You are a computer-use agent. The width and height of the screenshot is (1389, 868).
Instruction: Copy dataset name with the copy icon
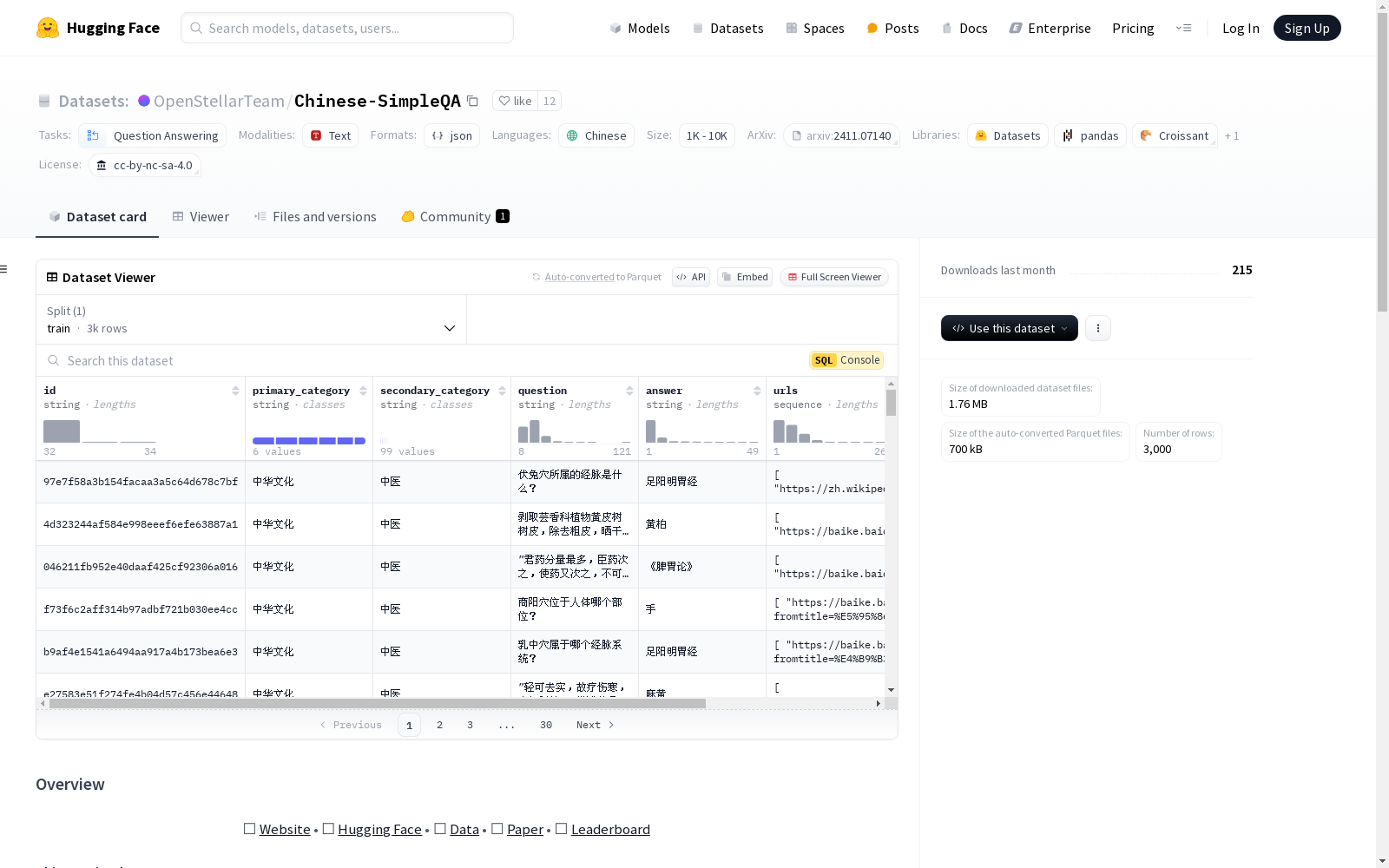click(x=472, y=101)
